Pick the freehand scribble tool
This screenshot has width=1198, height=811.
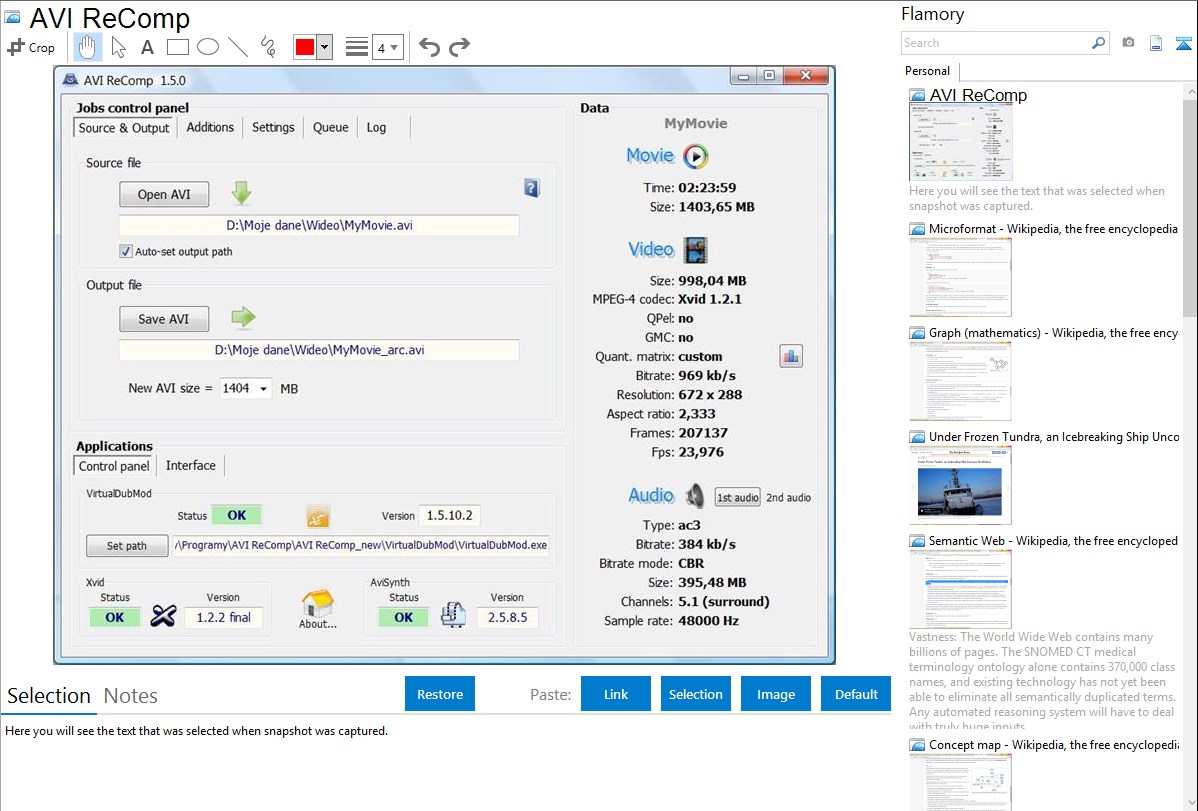point(268,47)
